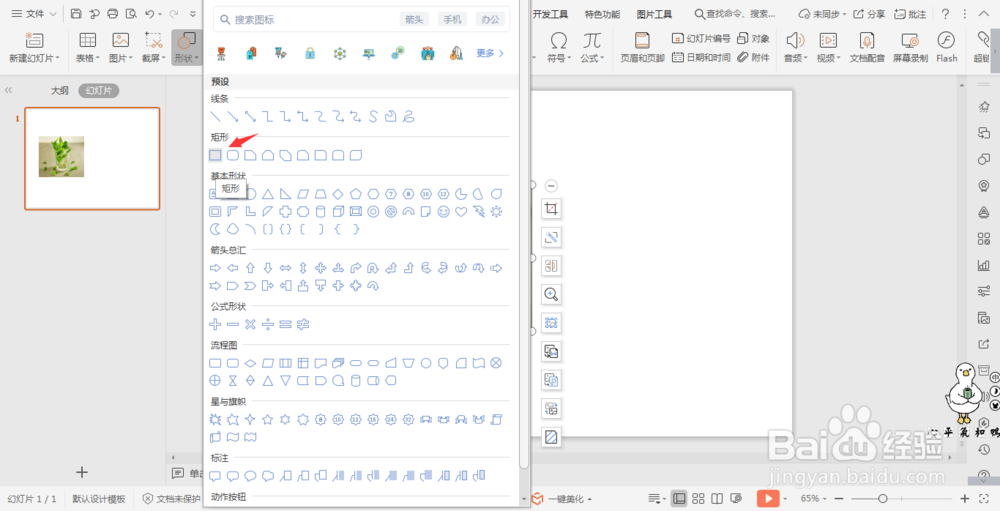Choose the cube shape in basic shapes

point(339,212)
